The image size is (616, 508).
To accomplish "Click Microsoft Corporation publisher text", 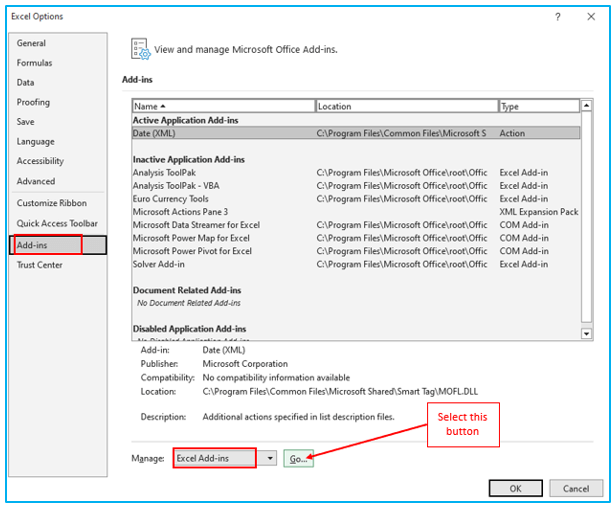I will click(x=245, y=364).
